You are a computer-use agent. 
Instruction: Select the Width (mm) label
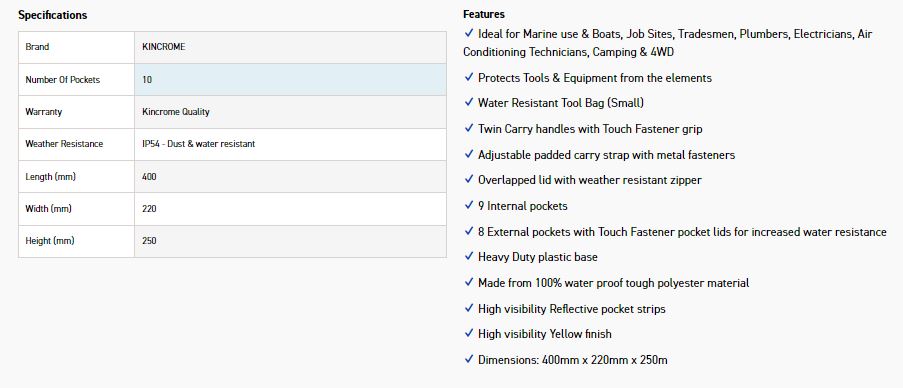coord(48,209)
